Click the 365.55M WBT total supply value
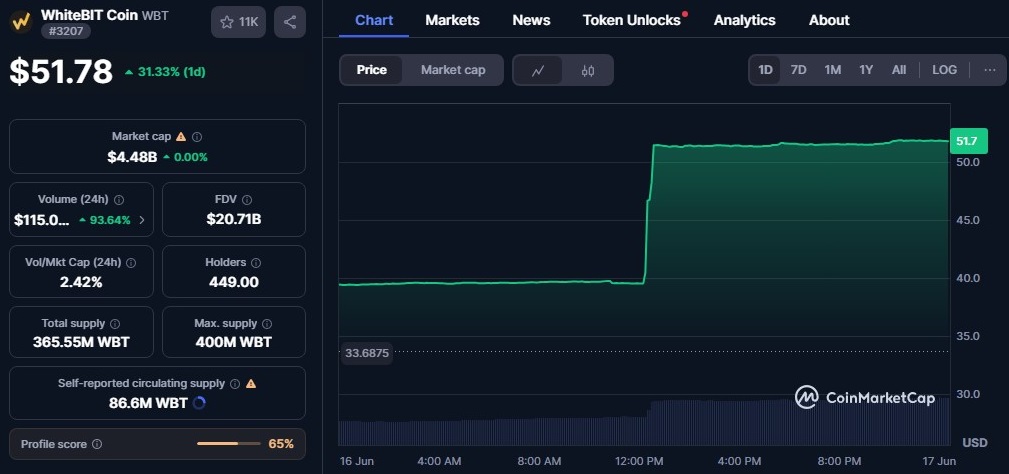Screen dimensions: 1009x474 (81, 342)
